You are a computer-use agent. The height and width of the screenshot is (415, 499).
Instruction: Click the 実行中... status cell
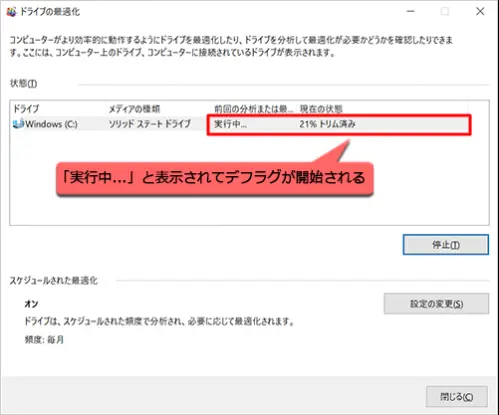(230, 124)
